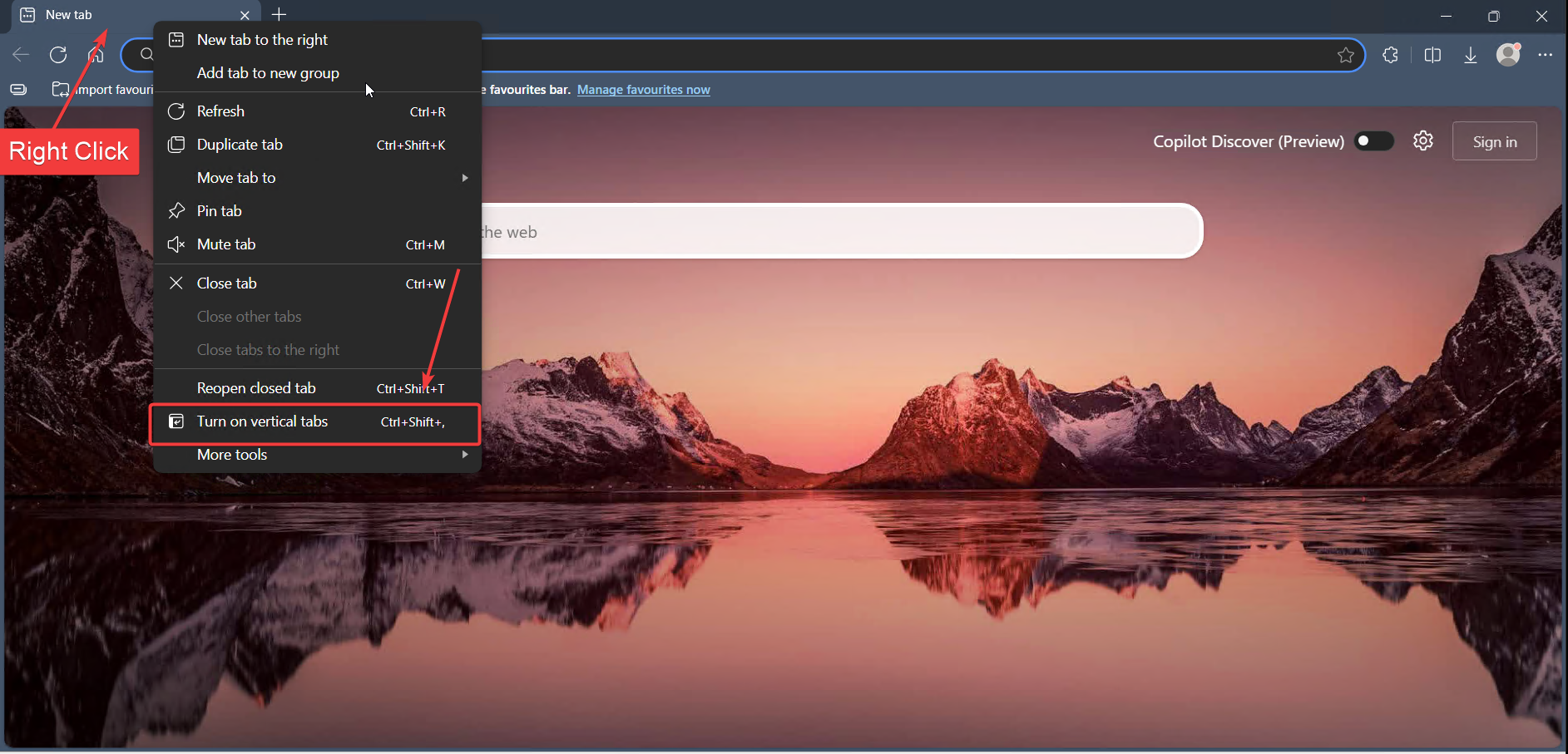Screen dimensions: 1568x754
Task: Toggle the Copilot Discover (Preview) switch
Action: point(1373,140)
